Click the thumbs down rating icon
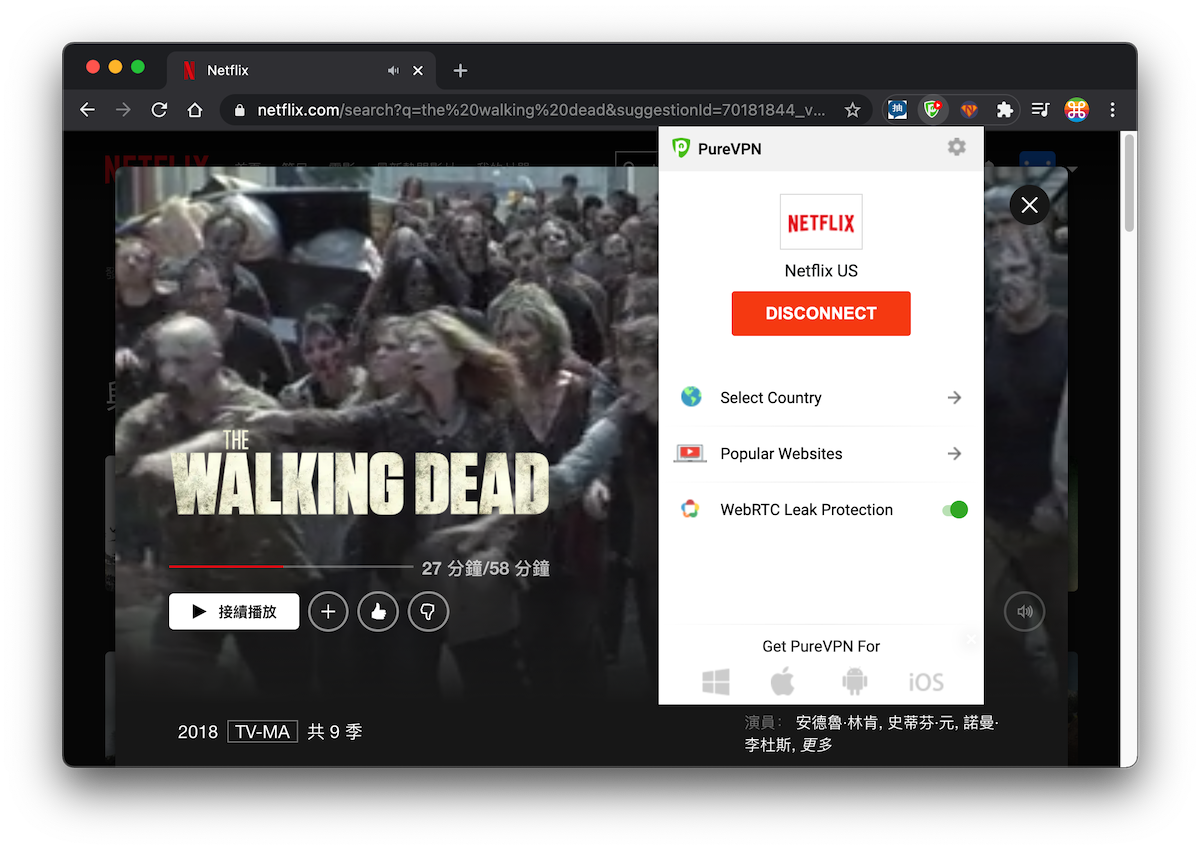This screenshot has height=850, width=1200. pyautogui.click(x=428, y=612)
